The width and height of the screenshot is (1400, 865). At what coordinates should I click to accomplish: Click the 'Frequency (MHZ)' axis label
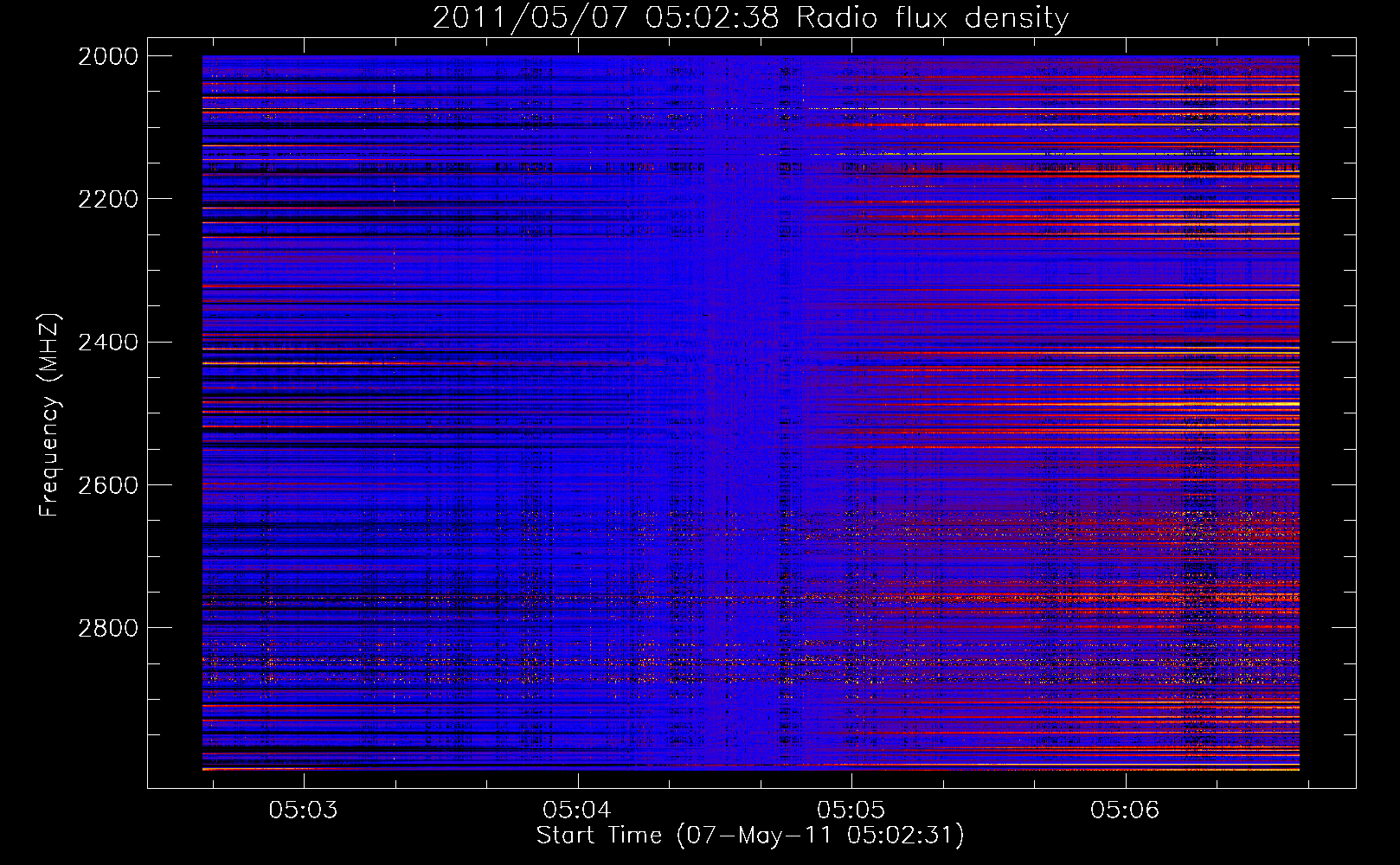point(48,415)
